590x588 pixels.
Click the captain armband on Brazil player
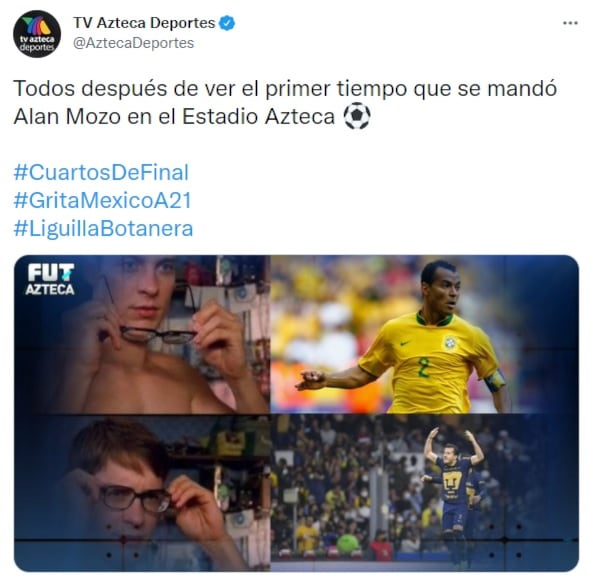494,380
